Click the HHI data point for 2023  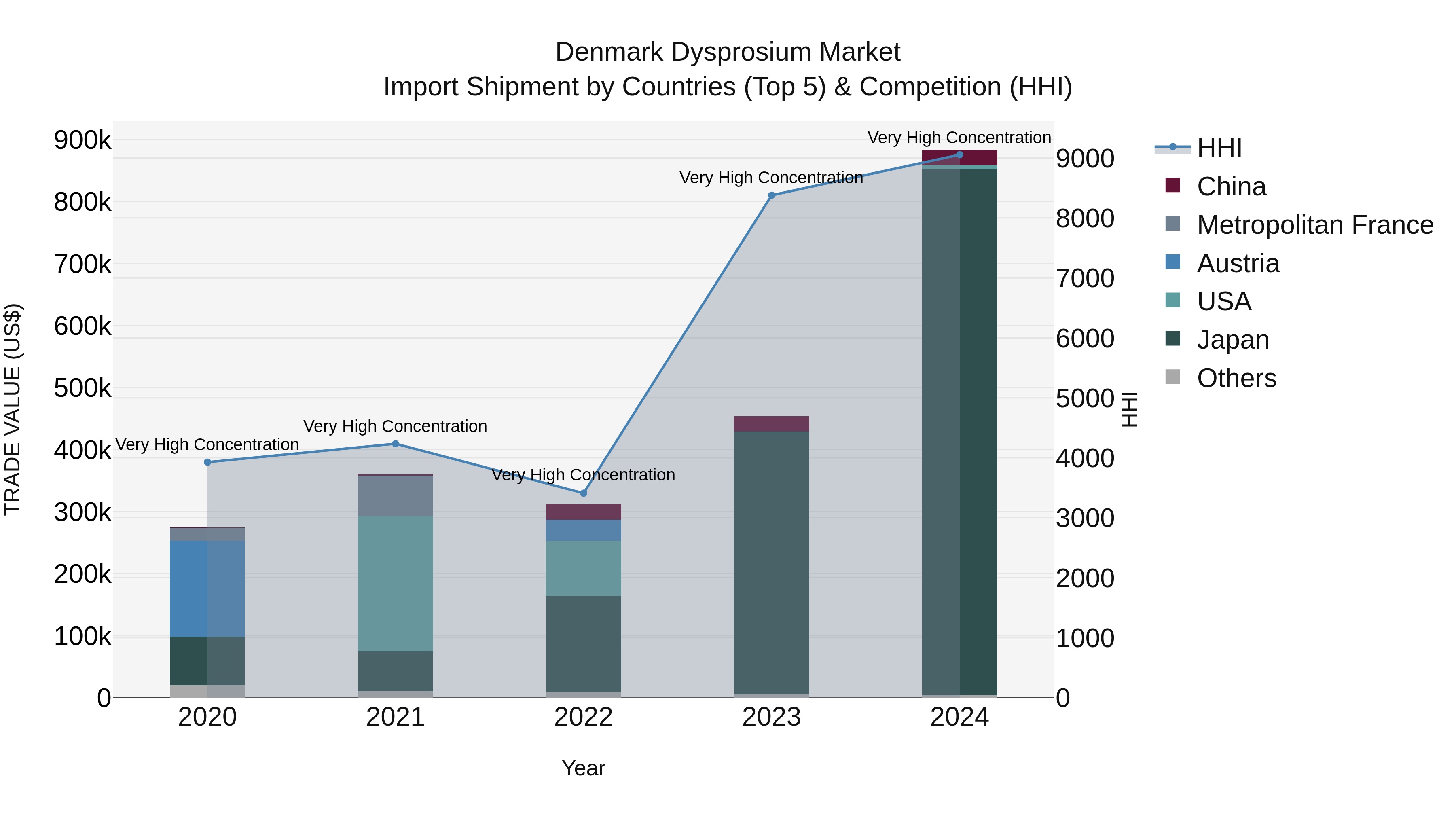coord(772,196)
